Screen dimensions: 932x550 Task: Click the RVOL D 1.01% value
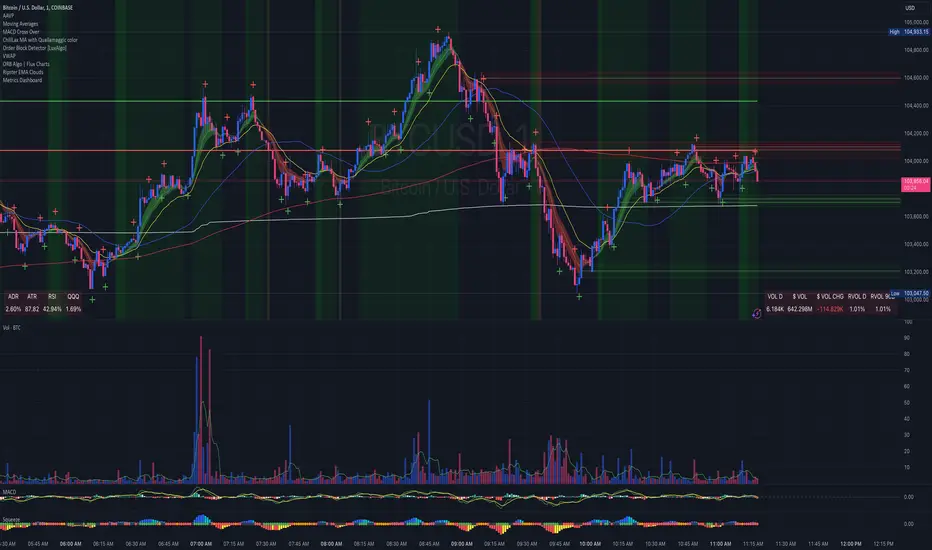pyautogui.click(x=857, y=309)
